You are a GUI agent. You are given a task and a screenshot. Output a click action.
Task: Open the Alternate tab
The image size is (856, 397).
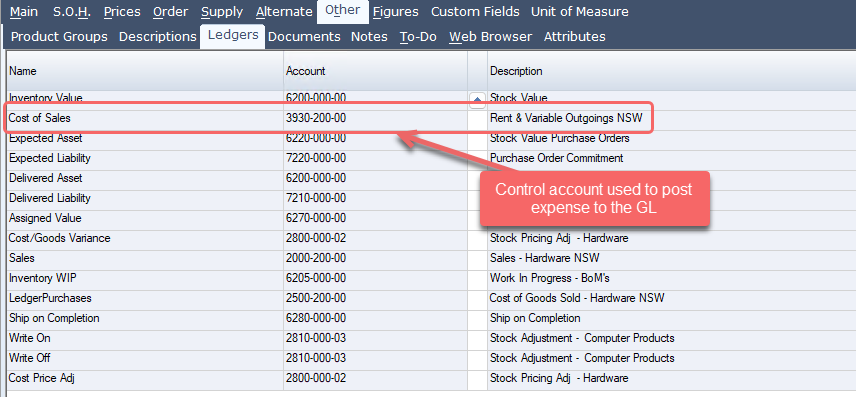[x=284, y=11]
